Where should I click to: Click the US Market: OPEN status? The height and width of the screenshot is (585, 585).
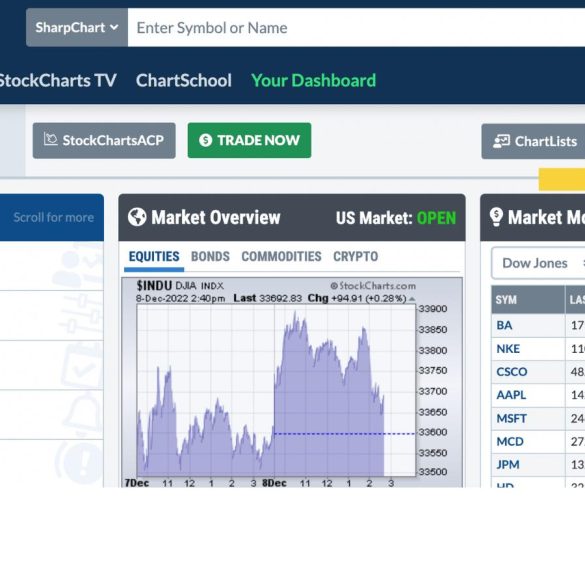396,218
